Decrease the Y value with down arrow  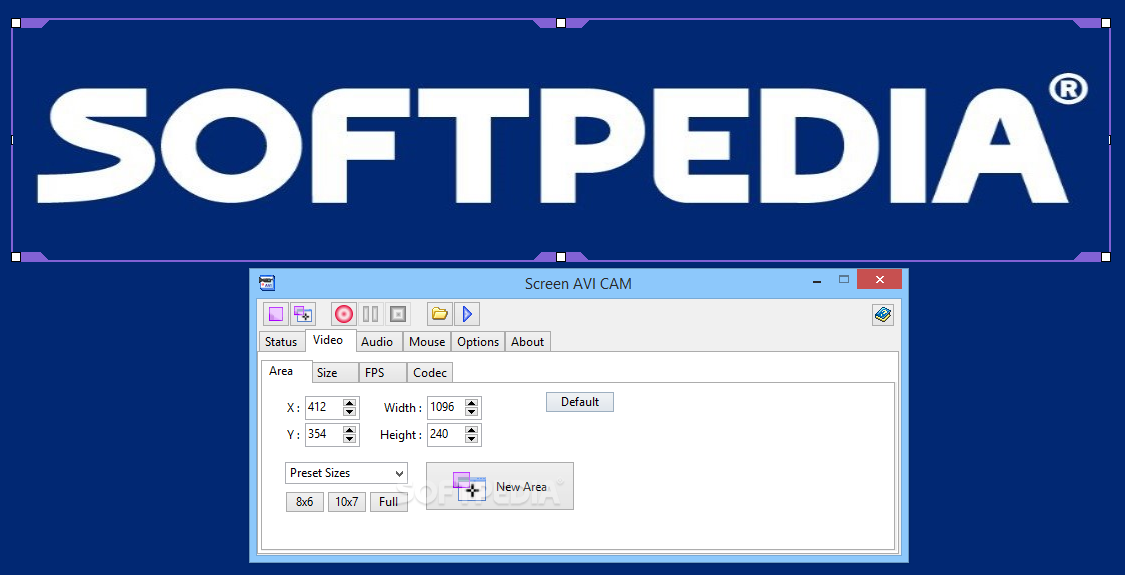349,439
